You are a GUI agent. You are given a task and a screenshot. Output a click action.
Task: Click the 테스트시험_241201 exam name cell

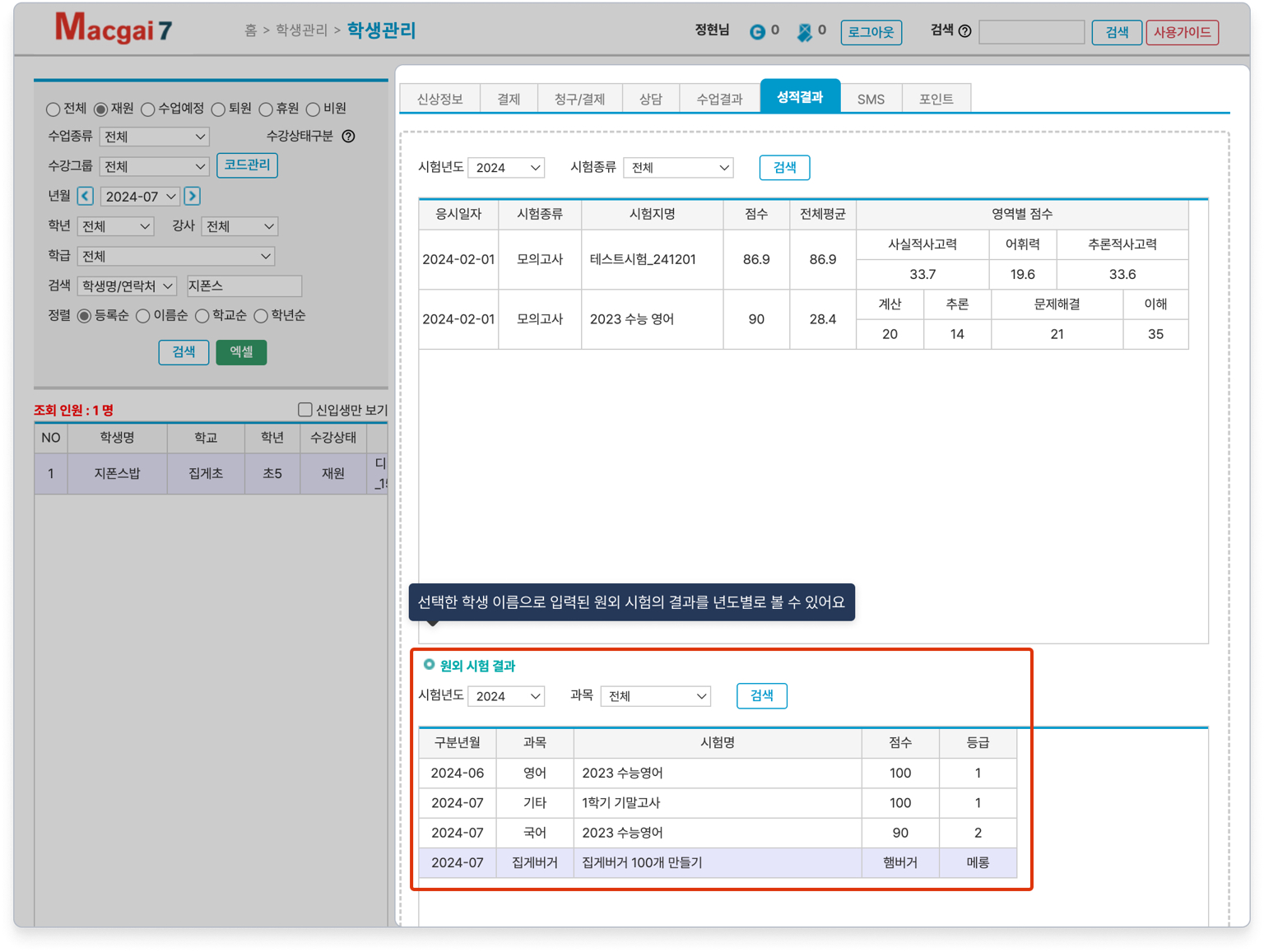653,259
